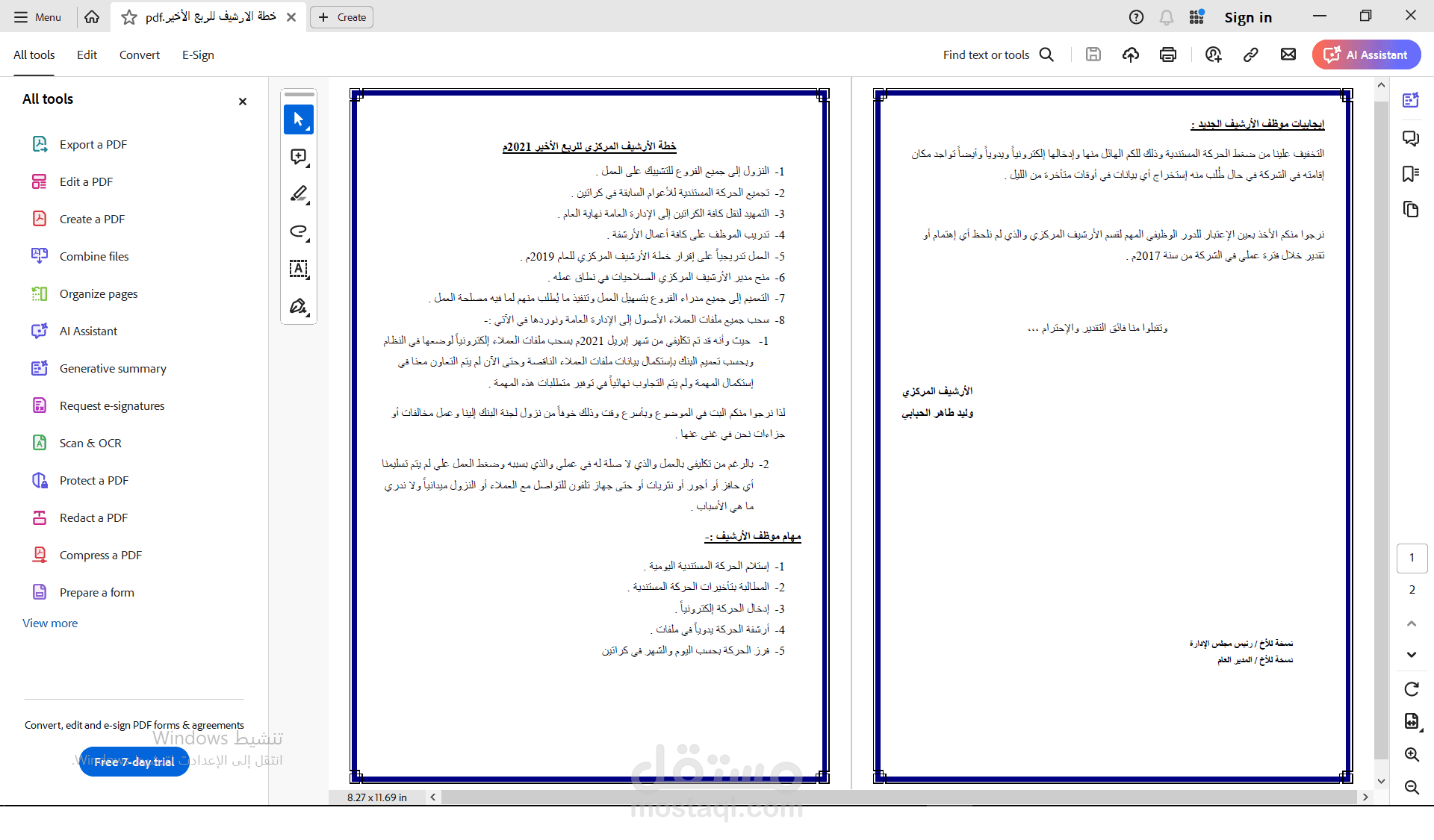
Task: Close the All tools panel
Action: coord(243,102)
